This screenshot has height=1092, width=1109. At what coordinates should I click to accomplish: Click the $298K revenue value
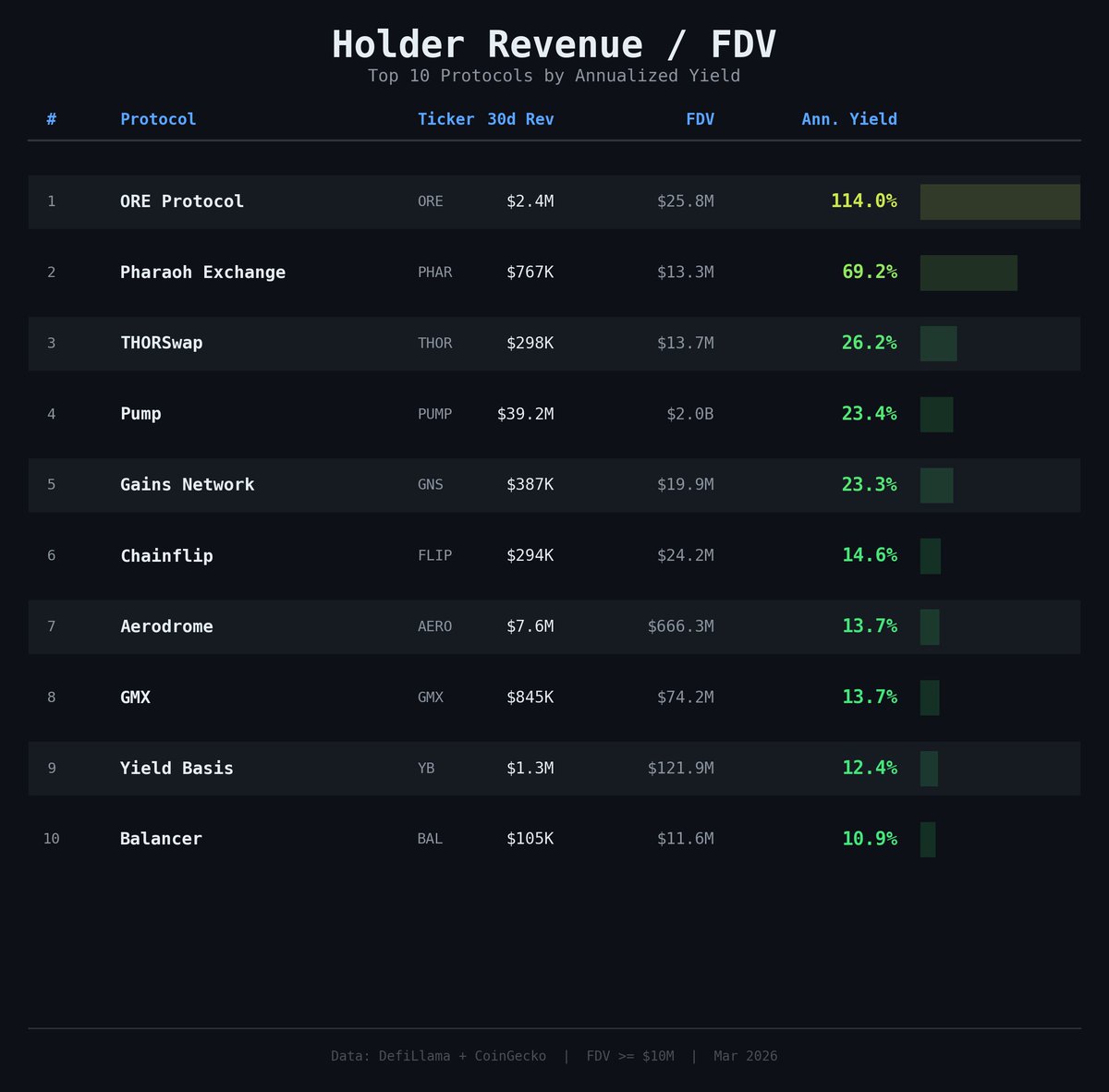(530, 343)
